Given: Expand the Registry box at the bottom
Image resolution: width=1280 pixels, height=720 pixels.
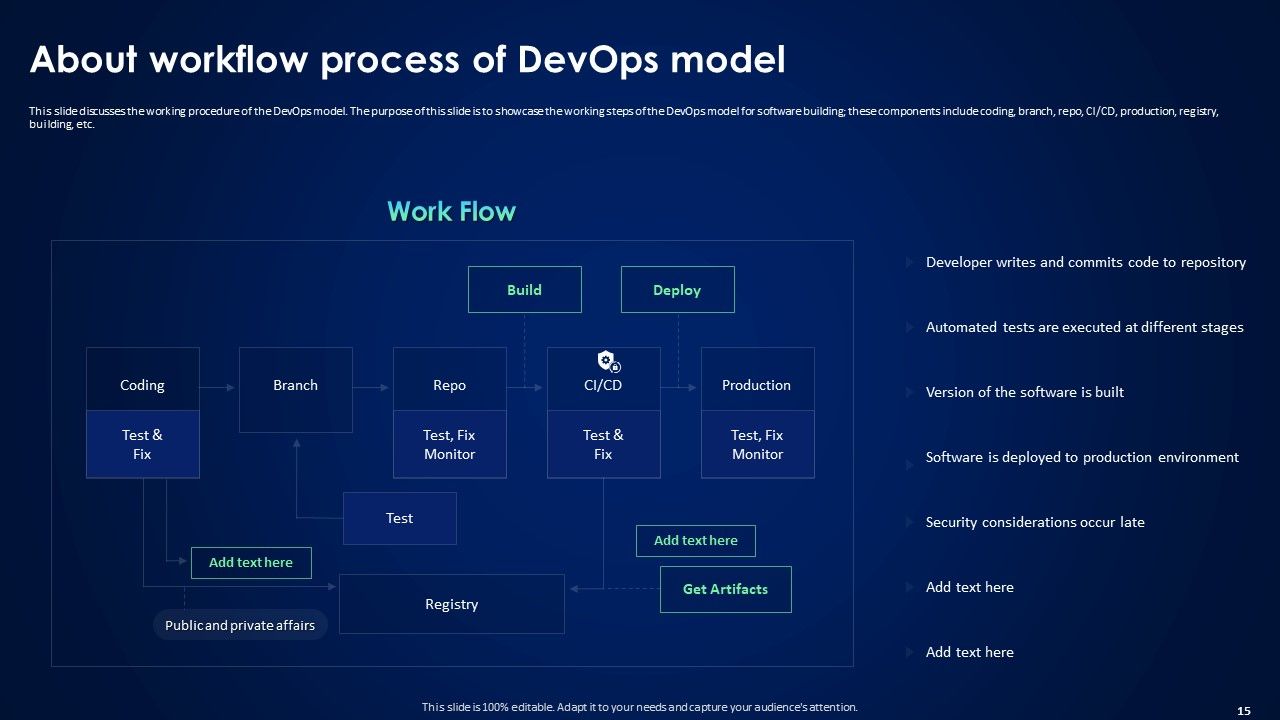Looking at the screenshot, I should pyautogui.click(x=451, y=604).
